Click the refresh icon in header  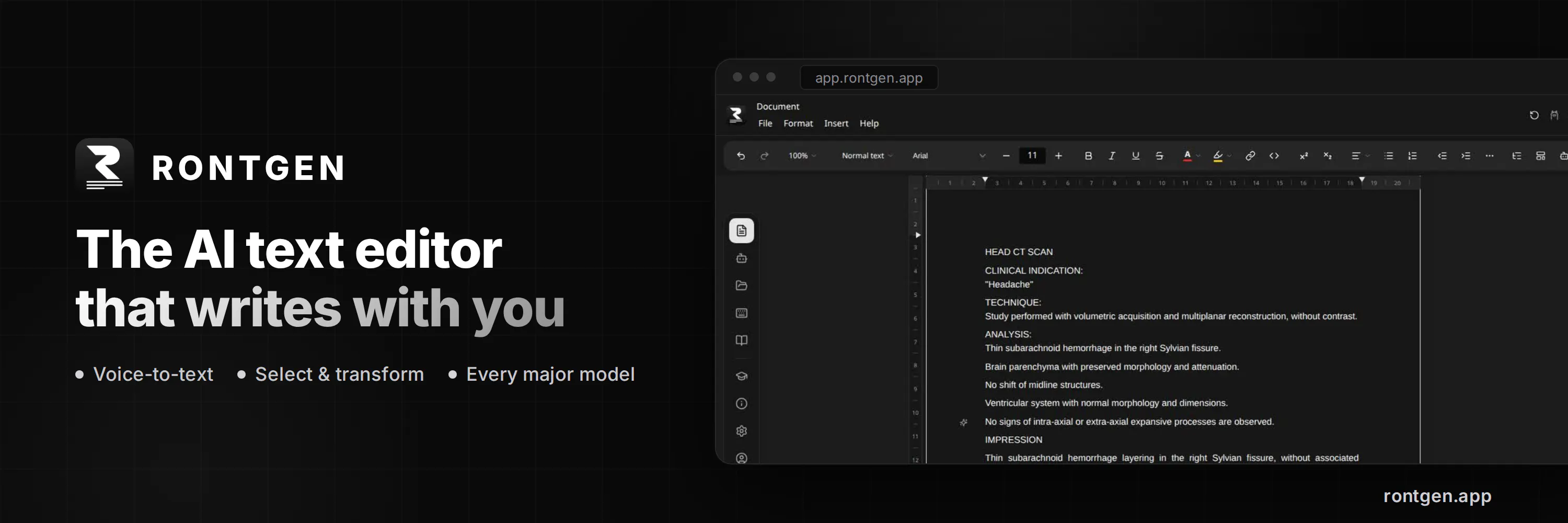pos(1534,115)
